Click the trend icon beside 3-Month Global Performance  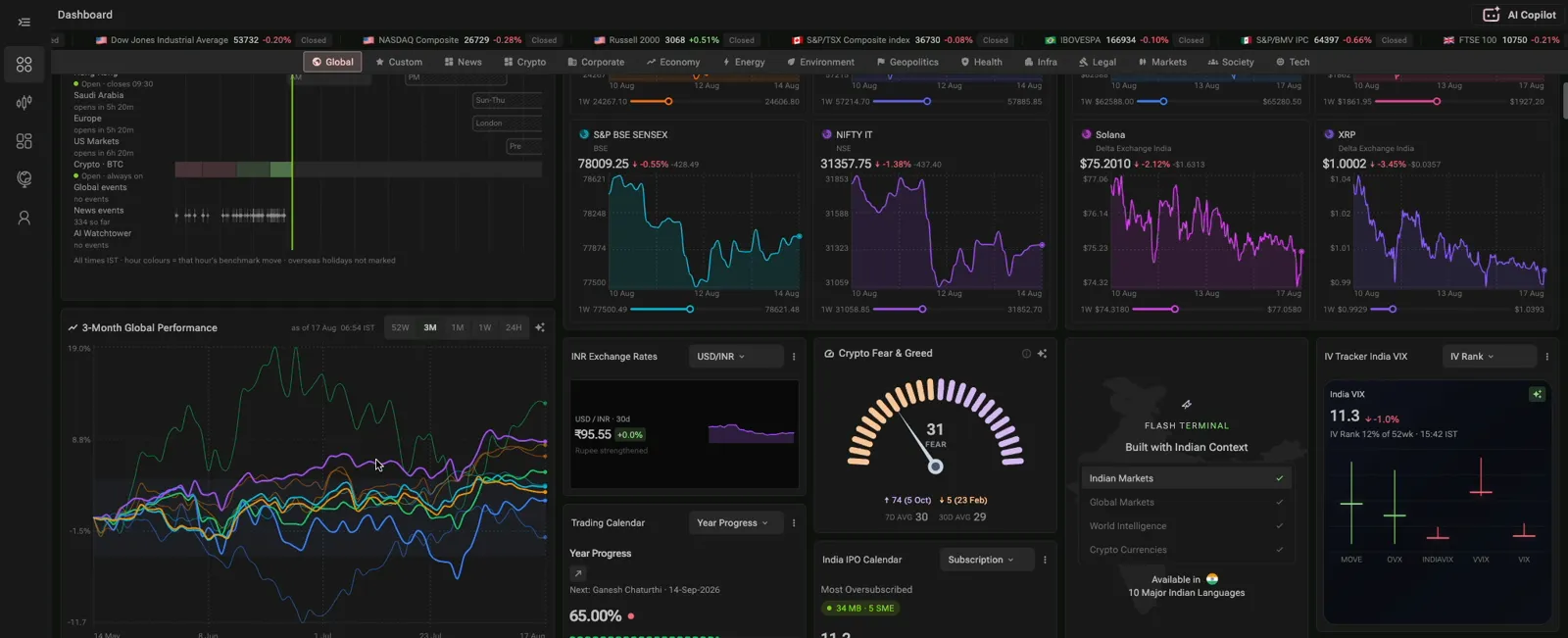[73, 327]
